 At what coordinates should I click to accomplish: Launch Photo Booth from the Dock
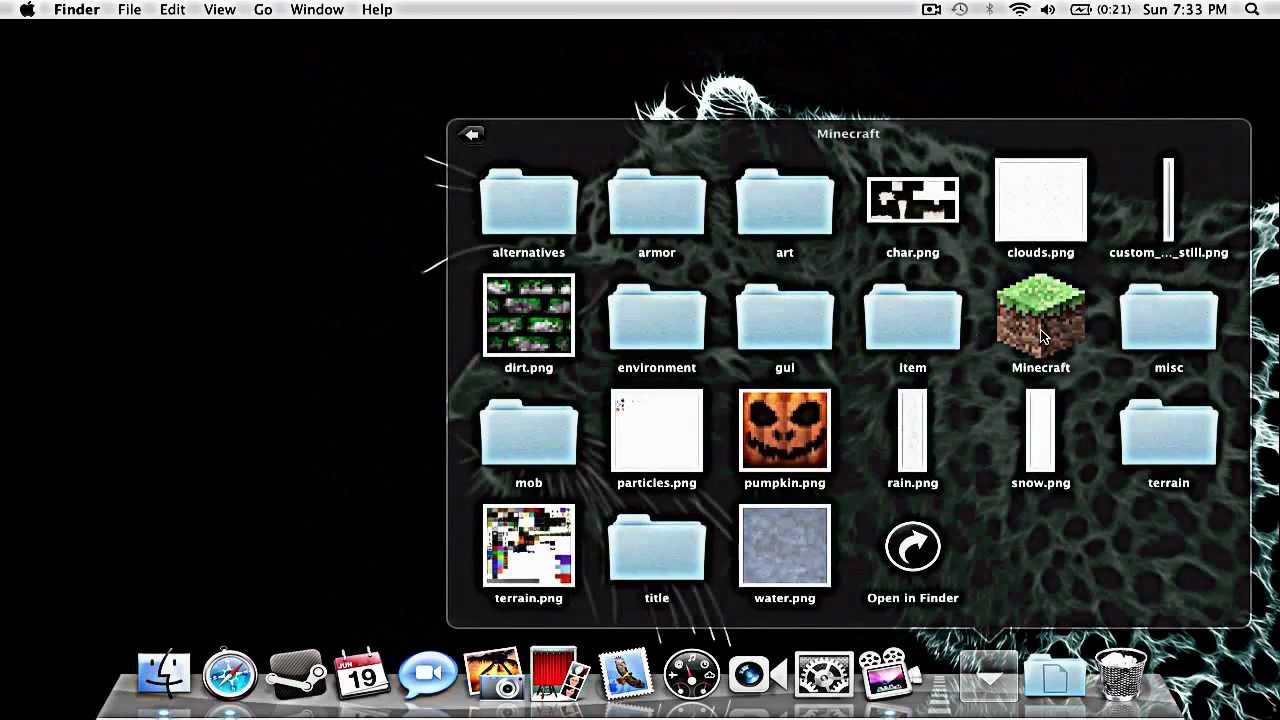[559, 673]
